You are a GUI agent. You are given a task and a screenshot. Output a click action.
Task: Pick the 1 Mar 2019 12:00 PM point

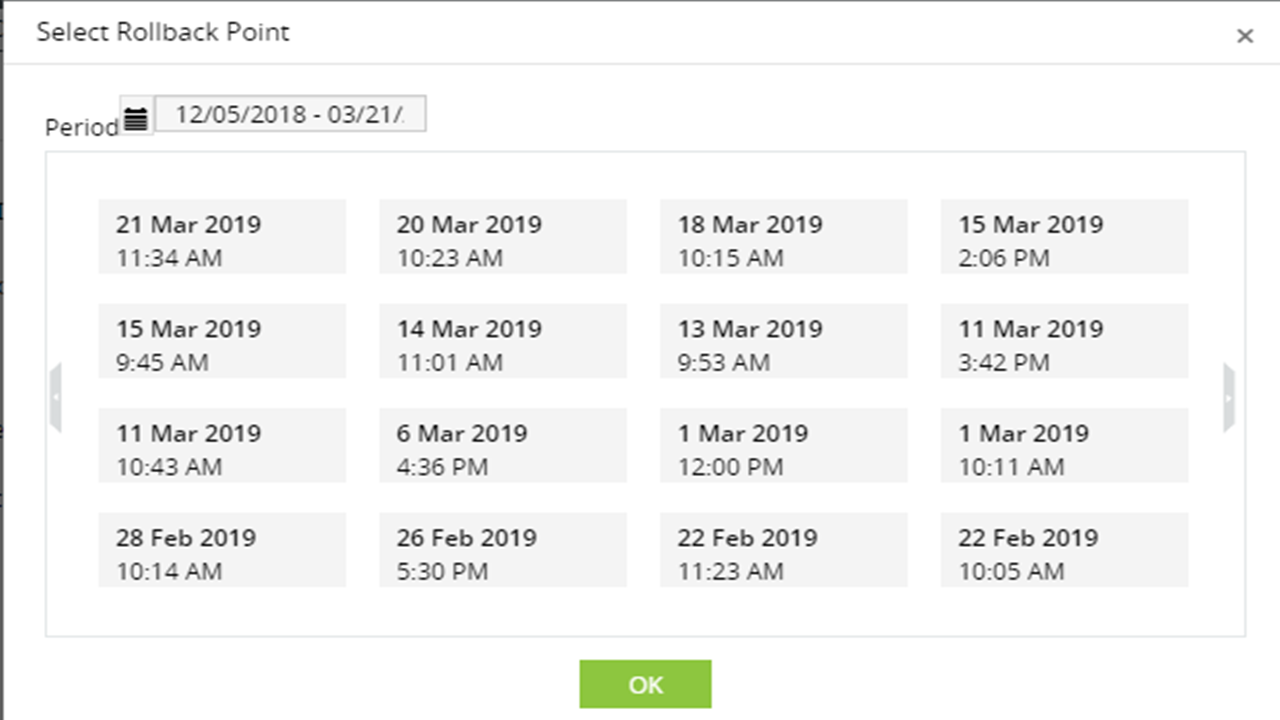point(784,446)
